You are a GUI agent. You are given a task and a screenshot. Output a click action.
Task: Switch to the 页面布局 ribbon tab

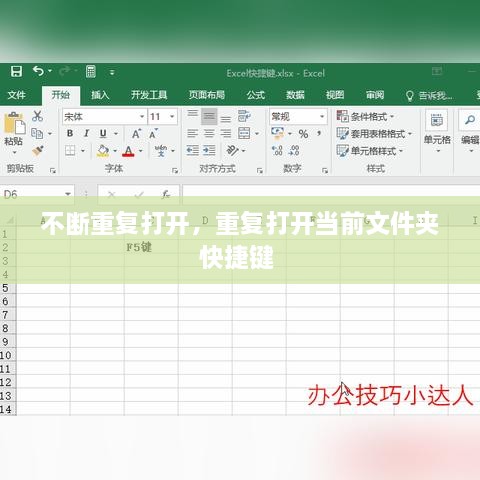tap(207, 95)
